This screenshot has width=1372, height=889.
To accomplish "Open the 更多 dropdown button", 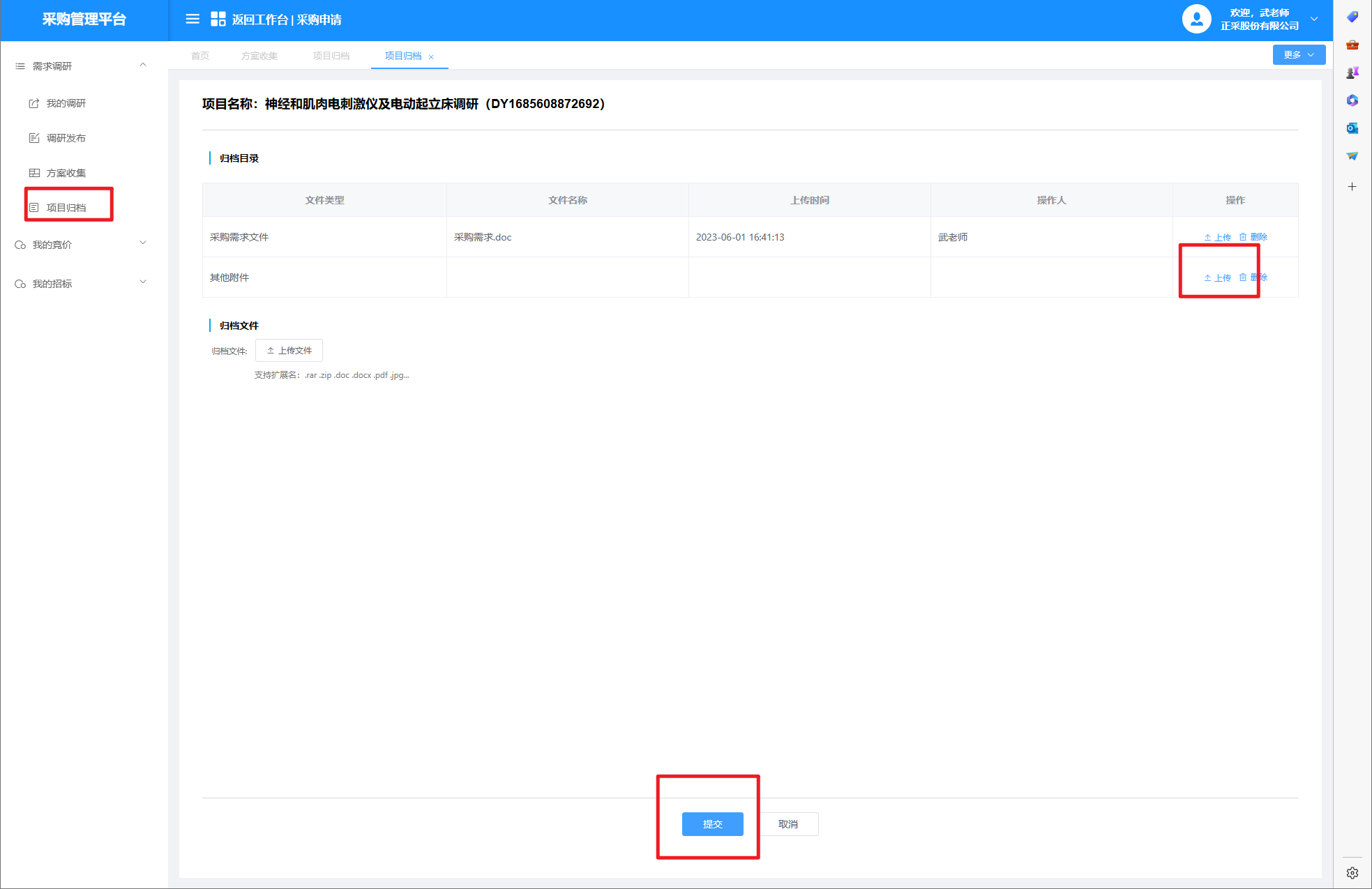I will 1298,55.
